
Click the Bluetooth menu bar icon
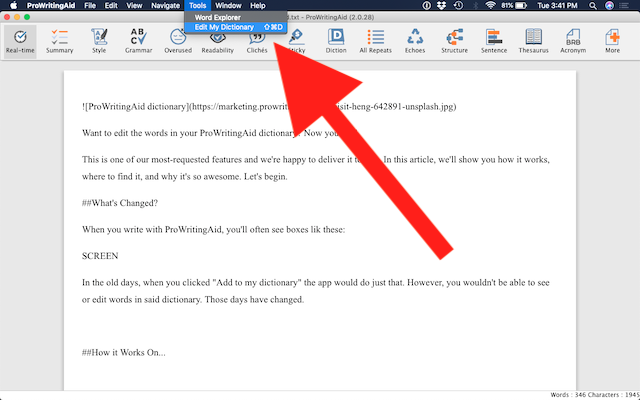tap(475, 5)
